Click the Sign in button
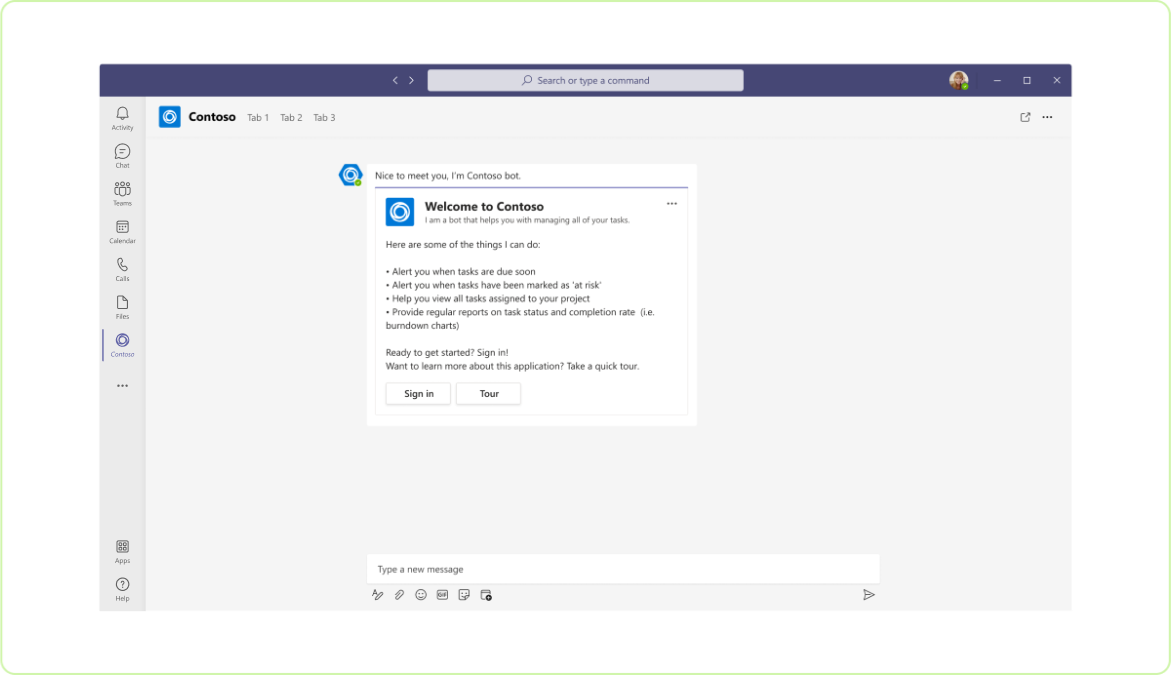Screen dimensions: 1171x675 click(418, 394)
